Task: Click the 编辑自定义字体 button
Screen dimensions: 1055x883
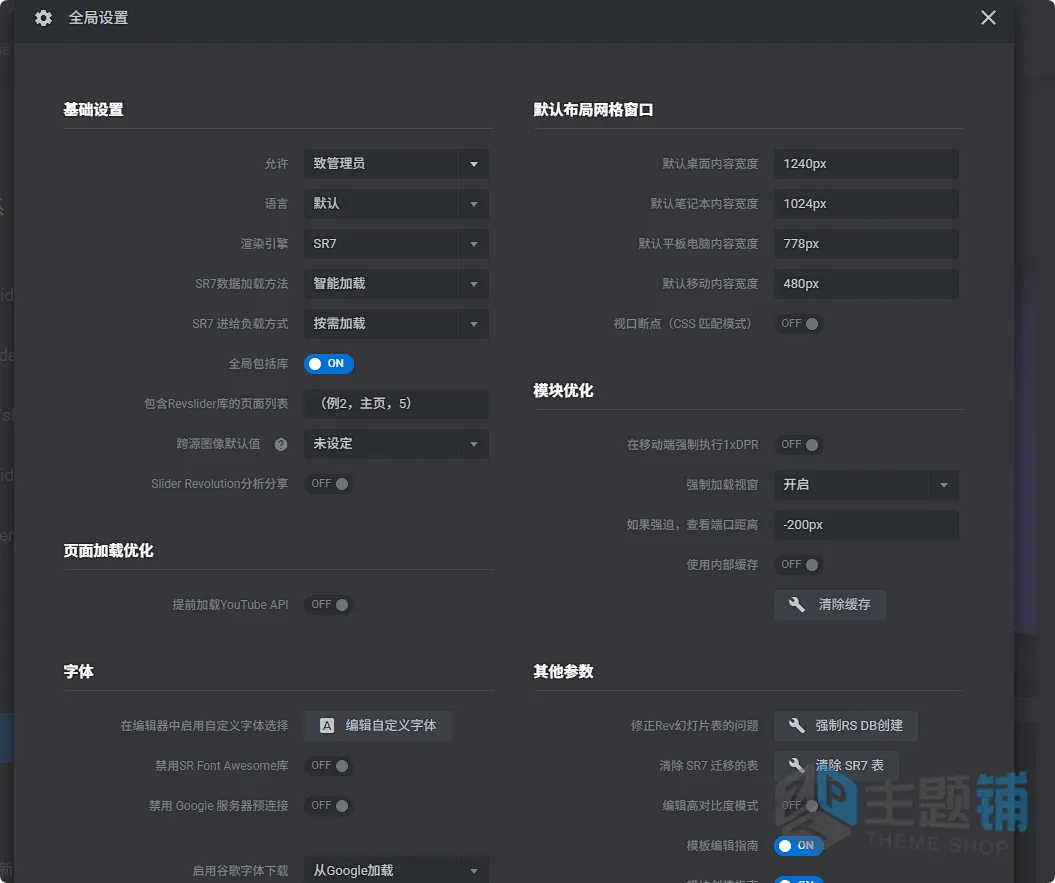Action: tap(377, 726)
